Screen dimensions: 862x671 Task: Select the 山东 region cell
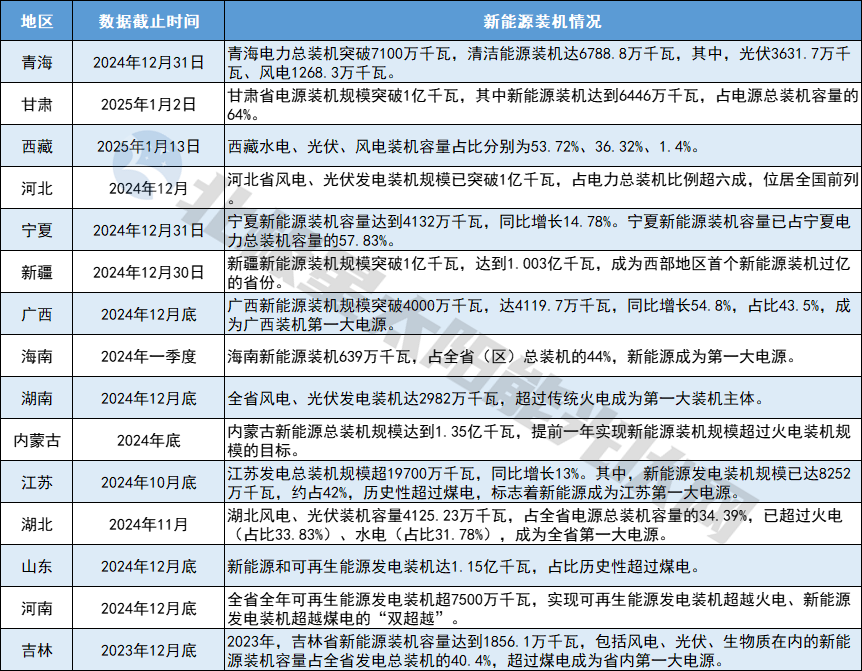tap(37, 566)
